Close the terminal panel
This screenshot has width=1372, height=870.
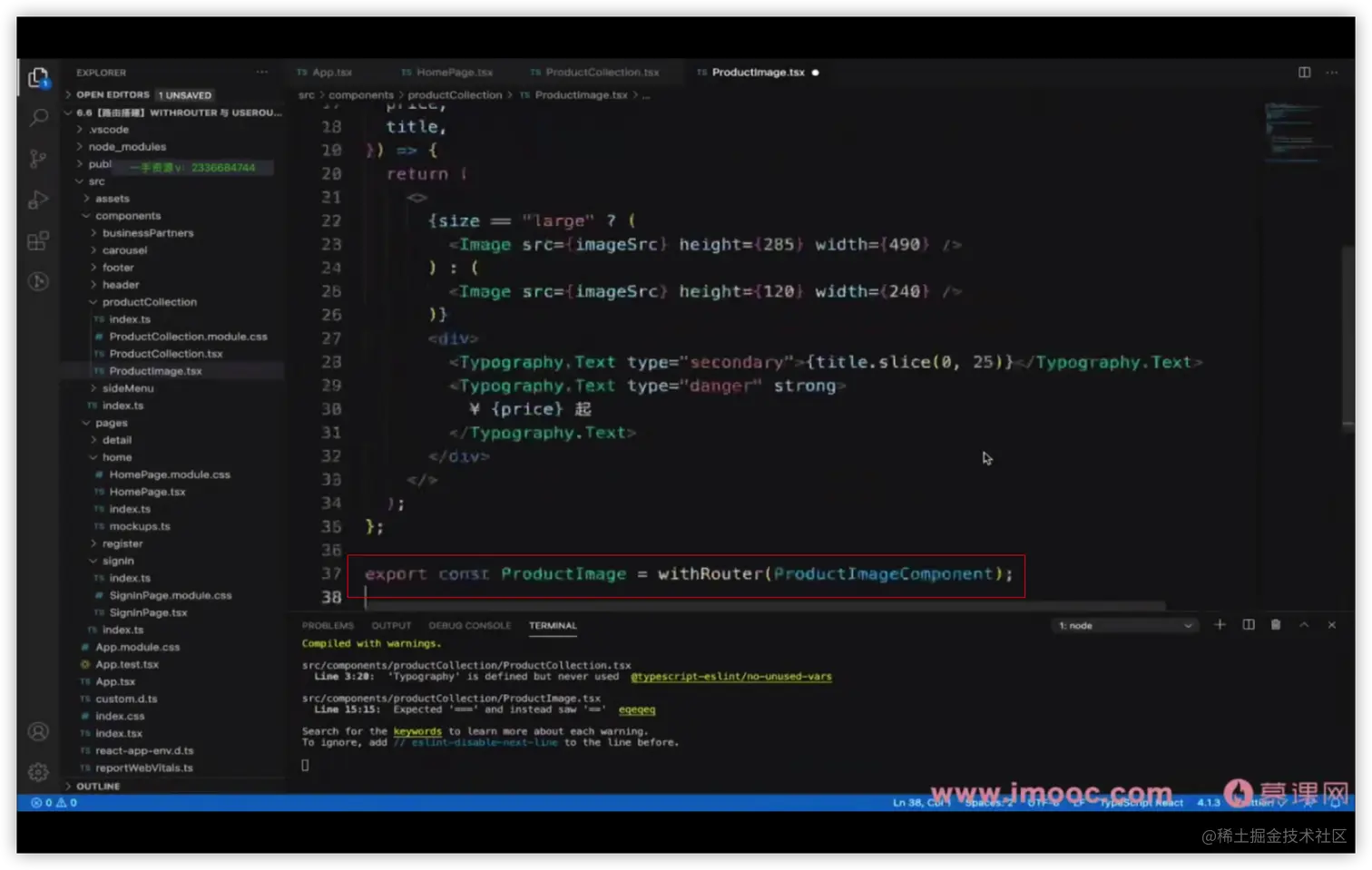pyautogui.click(x=1332, y=625)
